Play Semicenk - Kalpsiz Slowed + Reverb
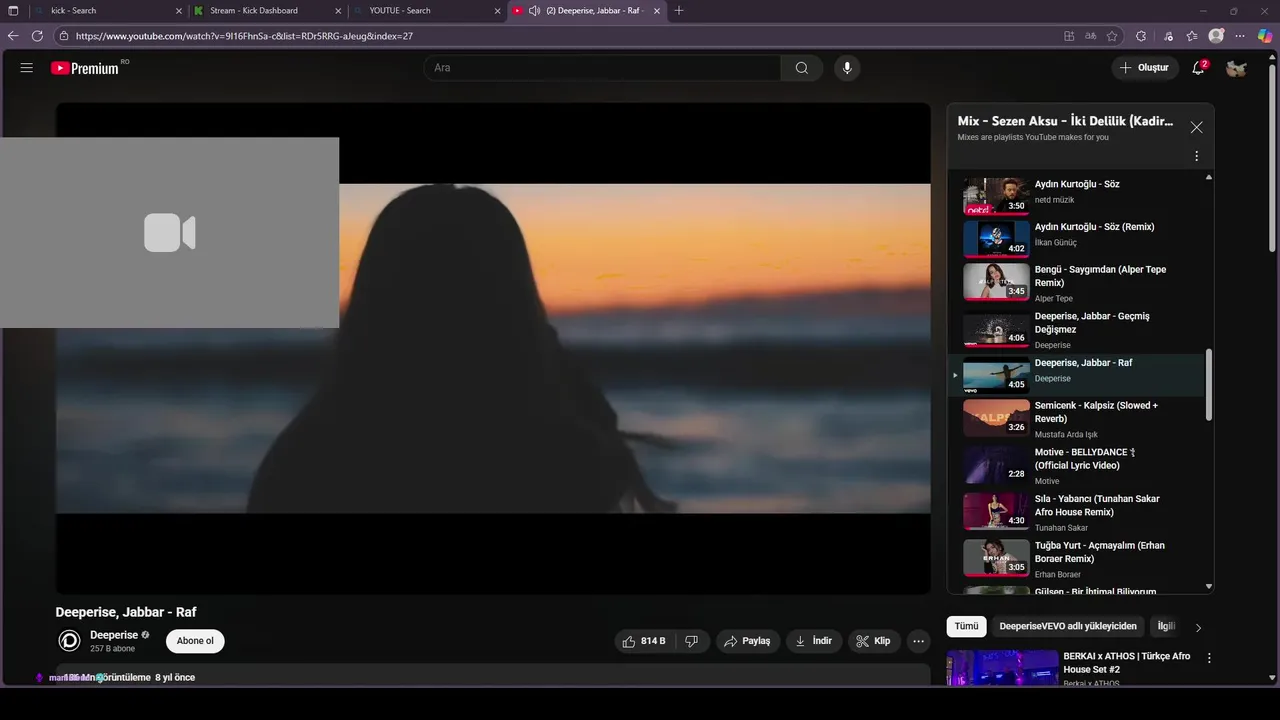 pyautogui.click(x=1078, y=419)
